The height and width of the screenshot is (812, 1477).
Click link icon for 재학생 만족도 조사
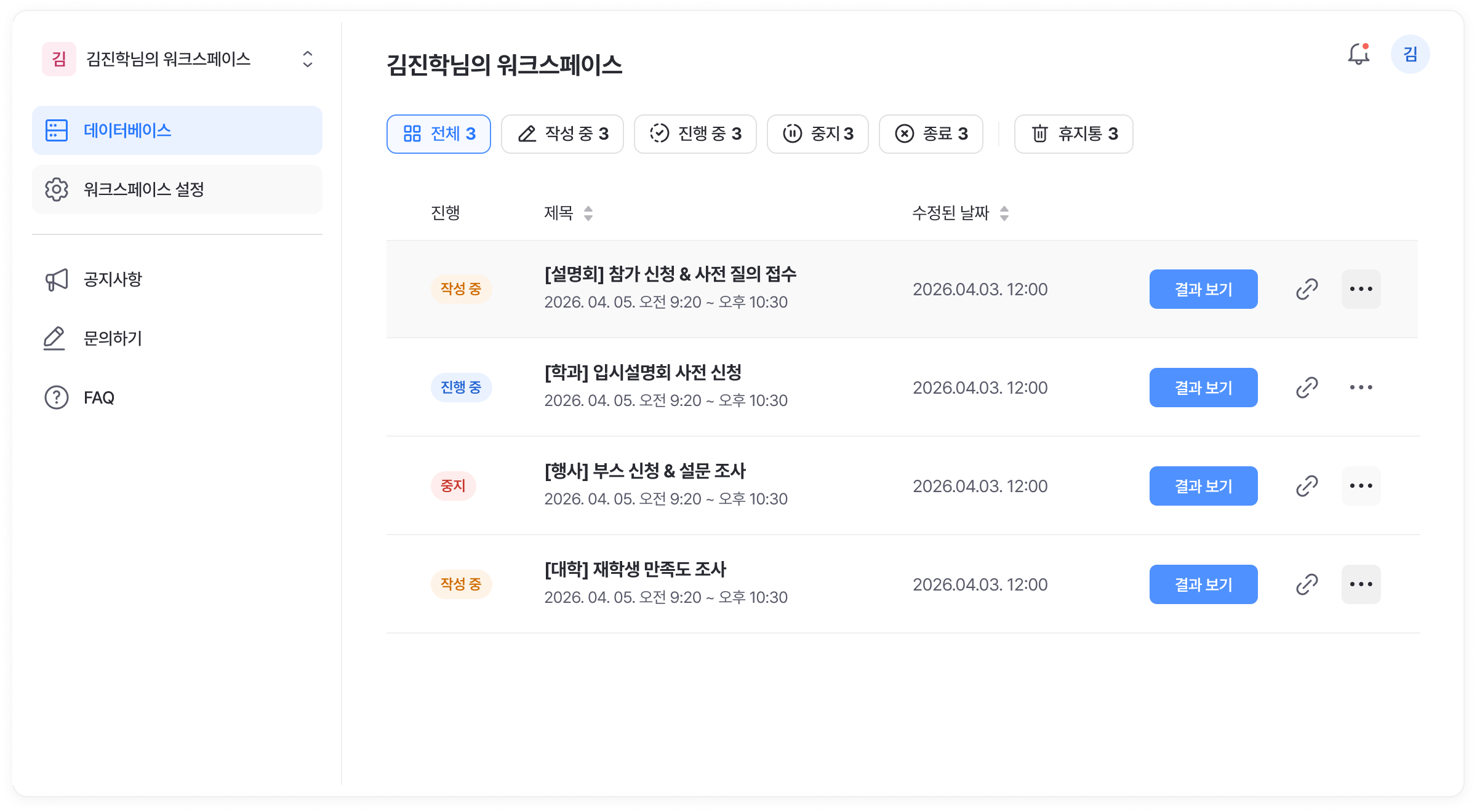pos(1307,584)
